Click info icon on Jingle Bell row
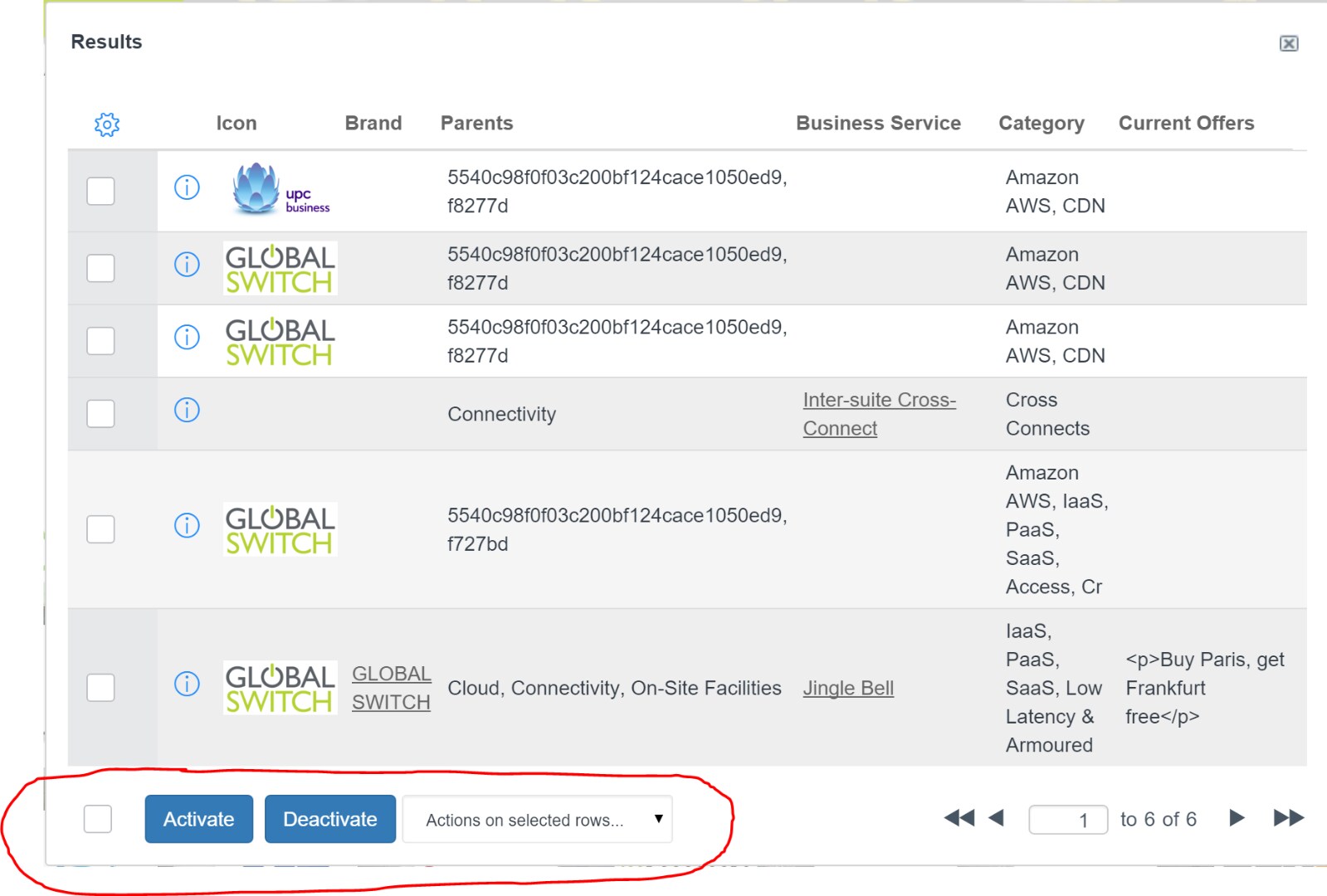 pos(187,684)
